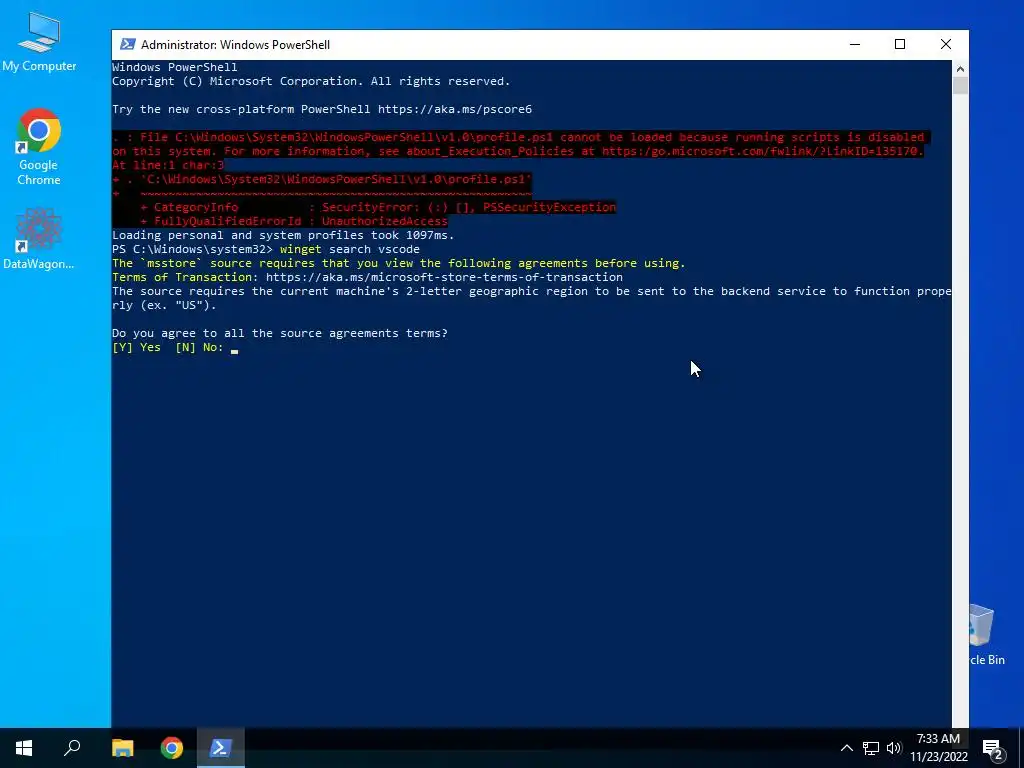Open the DataWagon desktop shortcut
The width and height of the screenshot is (1024, 768).
pyautogui.click(x=39, y=238)
